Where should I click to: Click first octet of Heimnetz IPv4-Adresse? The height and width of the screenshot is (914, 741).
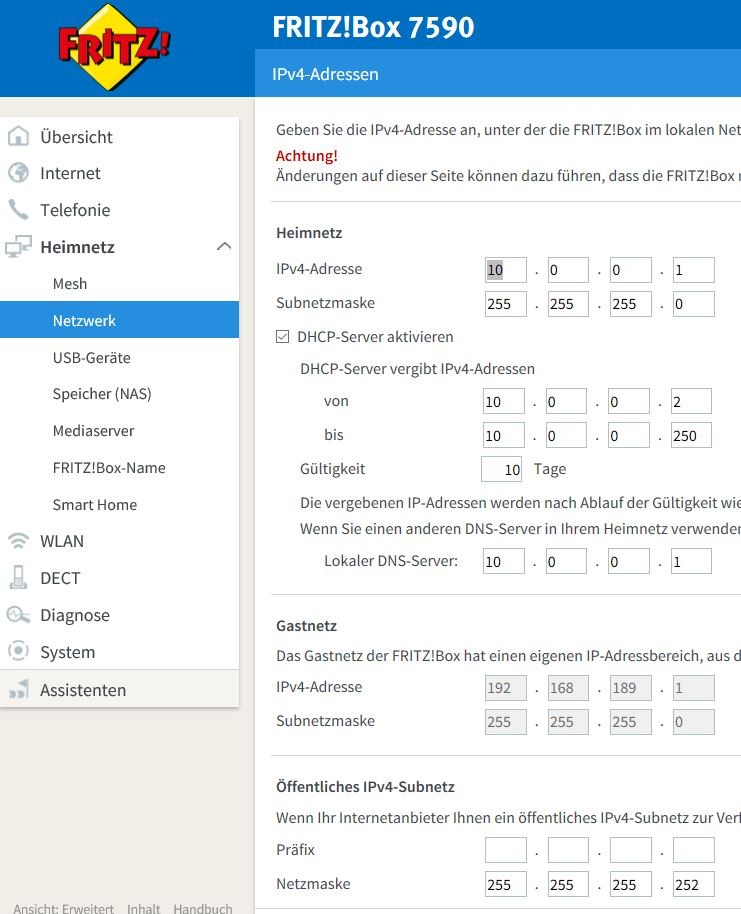pos(505,270)
